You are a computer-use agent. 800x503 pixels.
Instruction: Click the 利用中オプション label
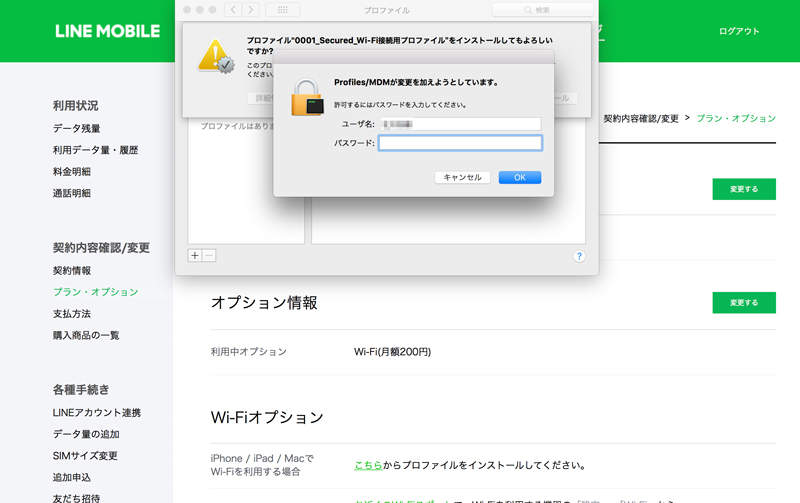tap(248, 352)
